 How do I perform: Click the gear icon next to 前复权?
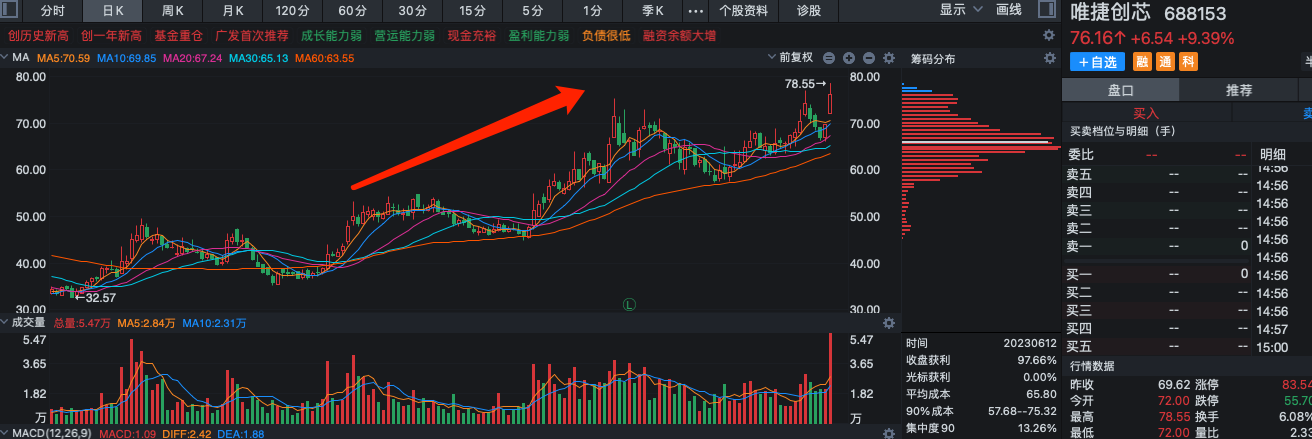coord(888,58)
